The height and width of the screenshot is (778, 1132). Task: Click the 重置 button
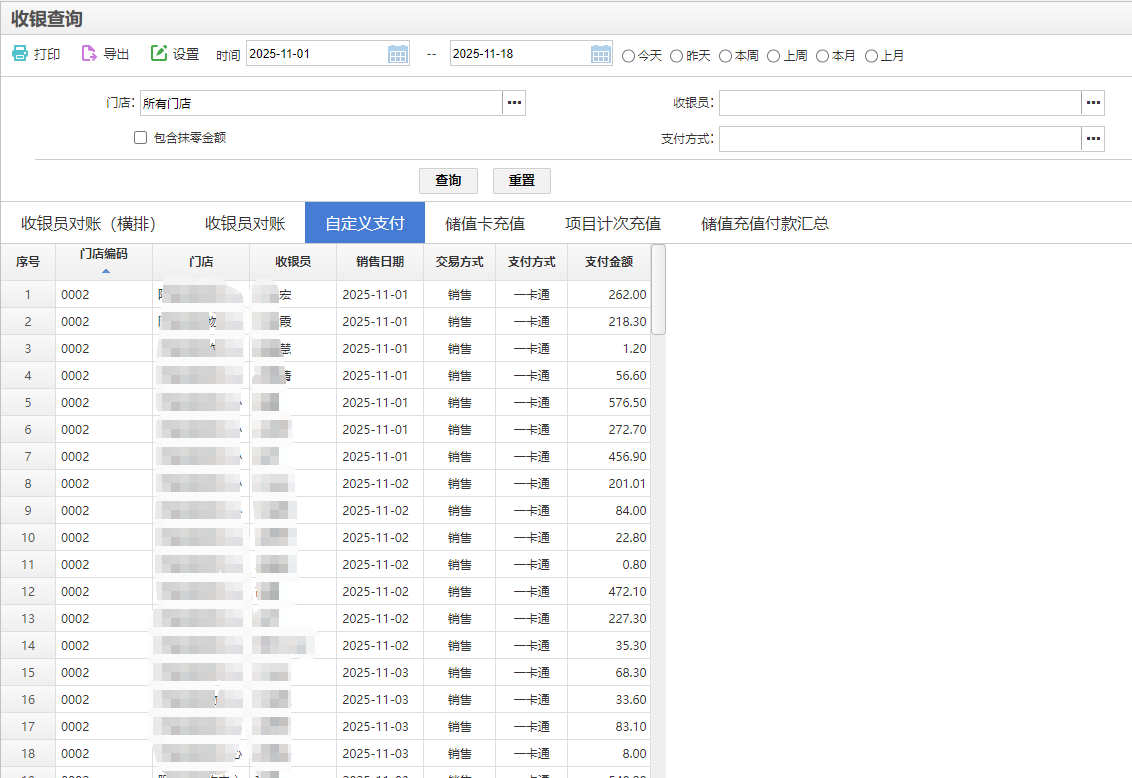pyautogui.click(x=522, y=181)
